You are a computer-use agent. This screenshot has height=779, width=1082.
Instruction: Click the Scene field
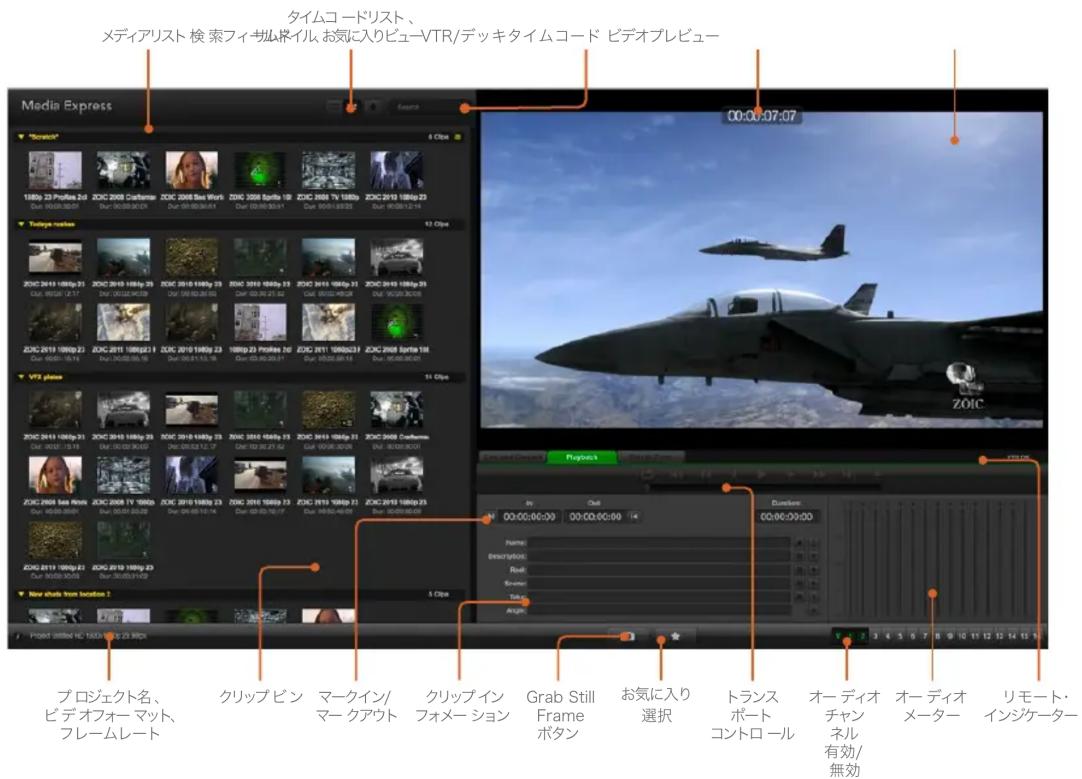tap(658, 583)
